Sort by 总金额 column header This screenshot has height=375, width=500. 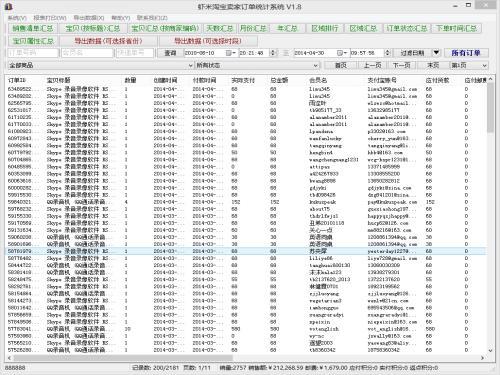coord(288,80)
